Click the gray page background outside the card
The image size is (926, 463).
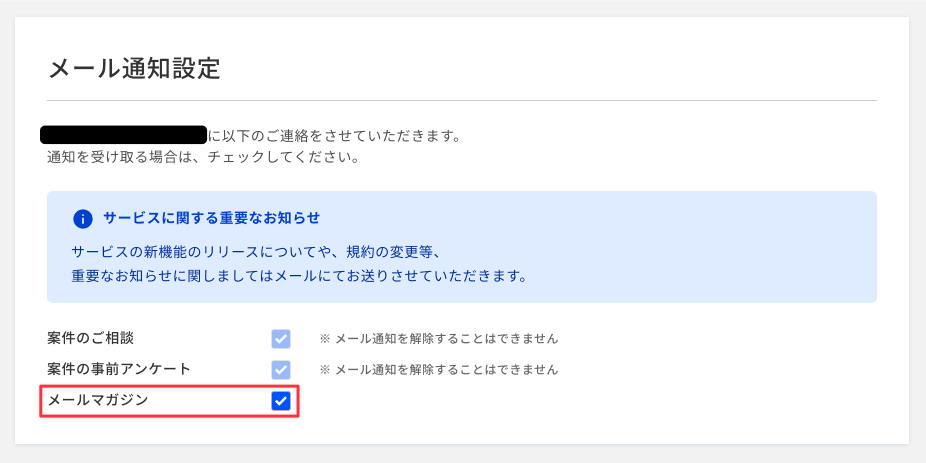pos(462,8)
